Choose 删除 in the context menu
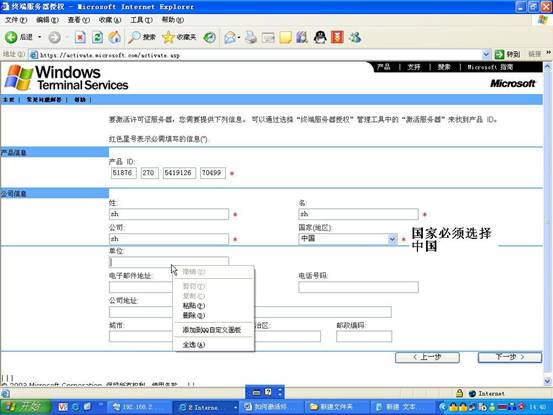This screenshot has height=415, width=553. pyautogui.click(x=213, y=316)
